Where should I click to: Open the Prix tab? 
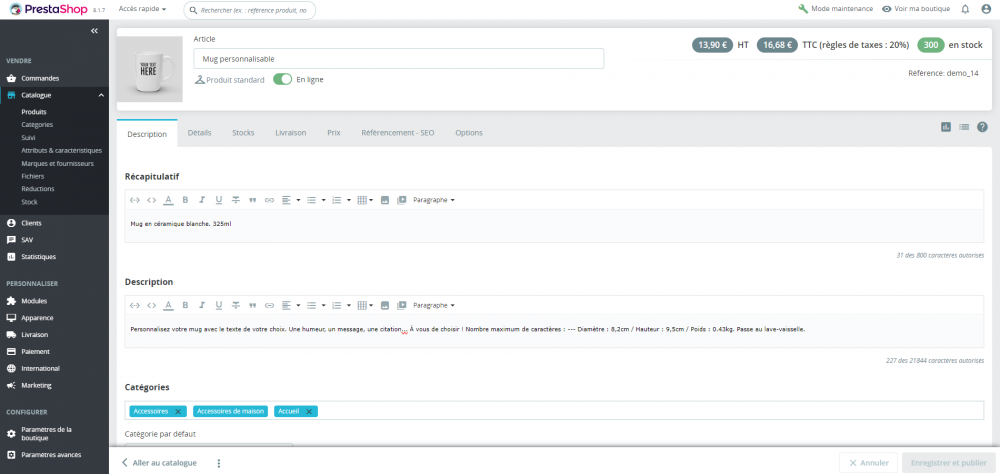(334, 133)
